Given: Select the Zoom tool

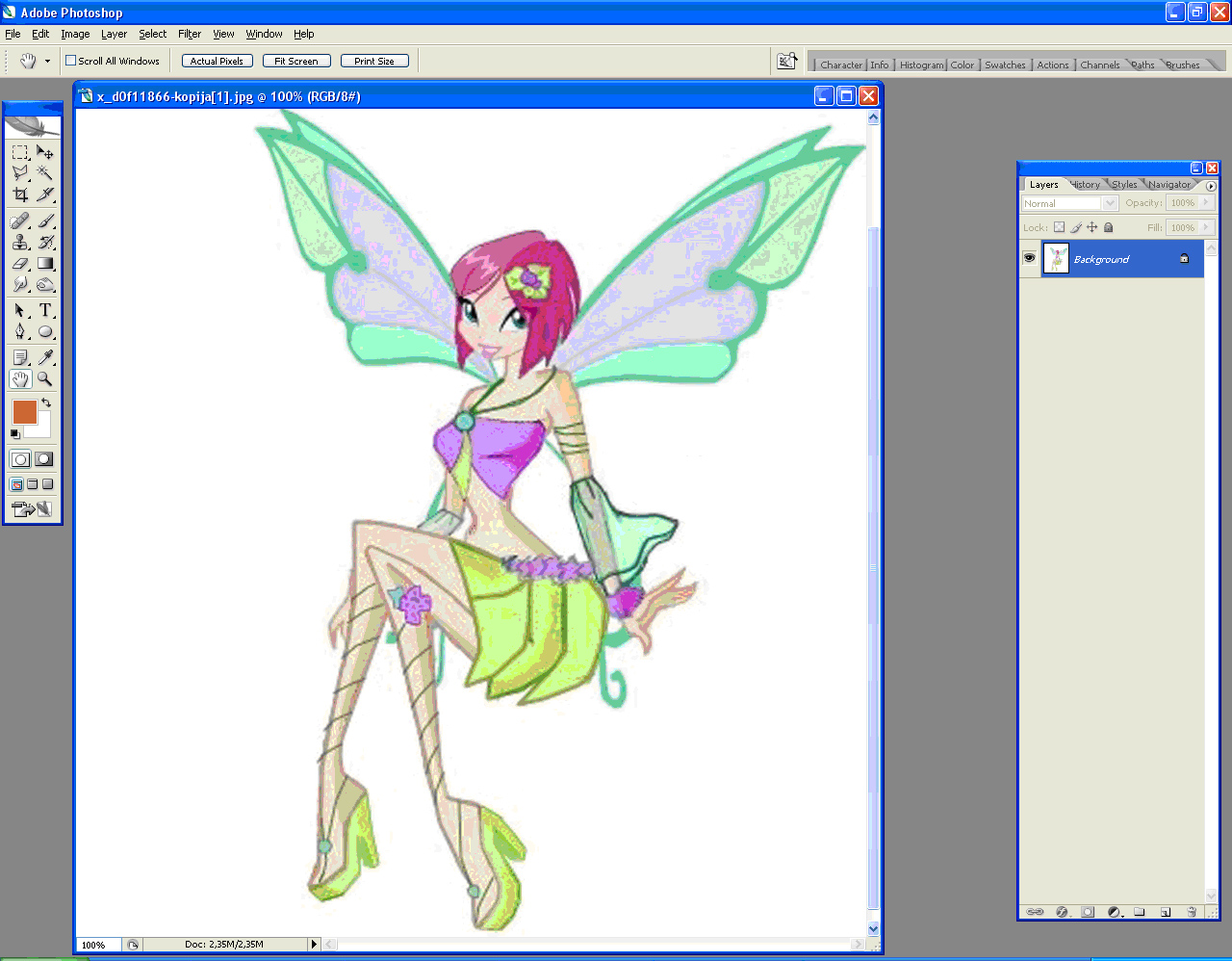Looking at the screenshot, I should pos(45,379).
